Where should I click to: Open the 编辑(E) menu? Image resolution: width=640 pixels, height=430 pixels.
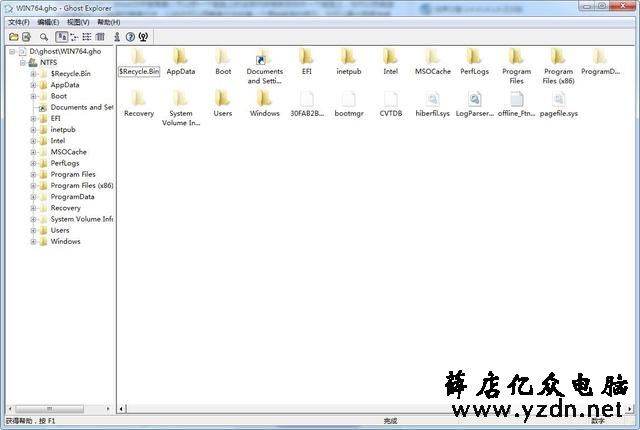click(x=48, y=22)
